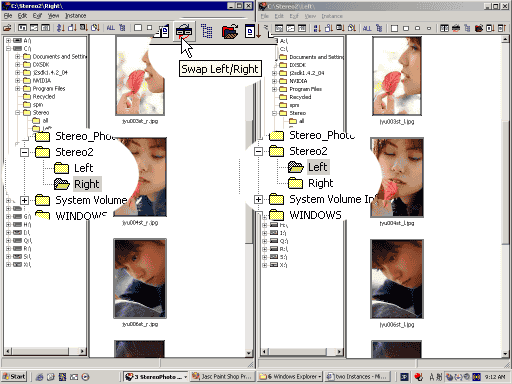512x384 pixels.
Task: Click the side-by-side view icon in right toolbar
Action: 444,28
